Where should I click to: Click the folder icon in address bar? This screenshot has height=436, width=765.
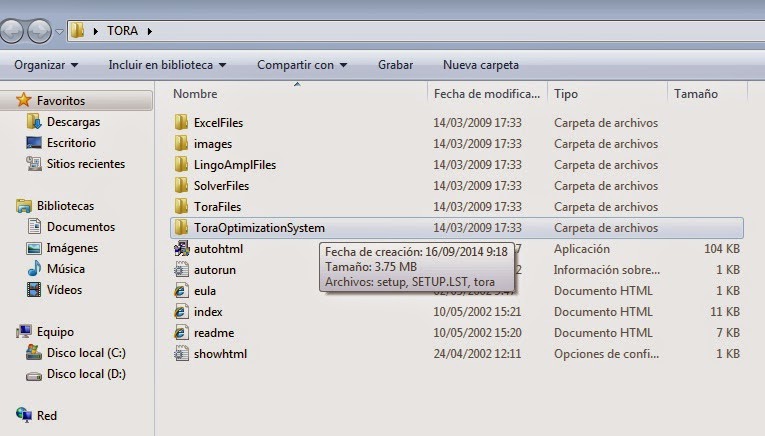point(77,30)
